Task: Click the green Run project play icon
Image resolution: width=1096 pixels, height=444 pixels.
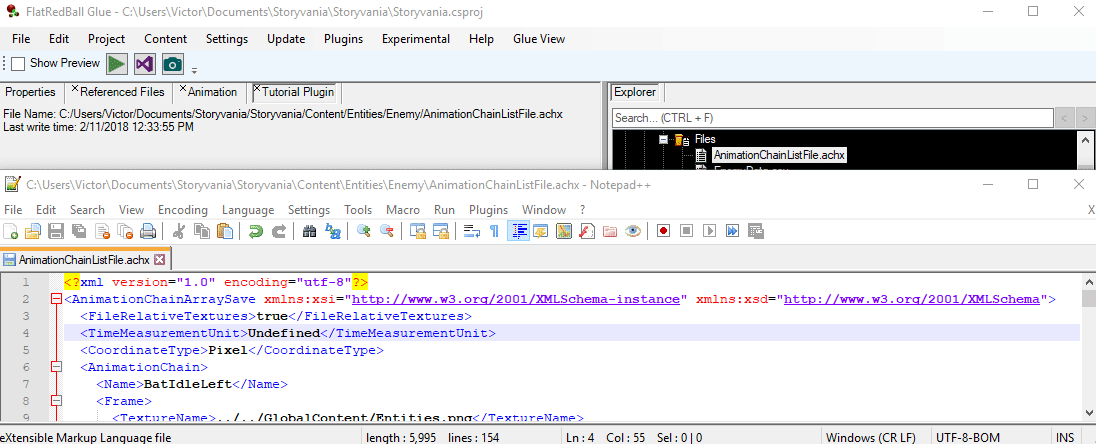Action: pos(117,64)
